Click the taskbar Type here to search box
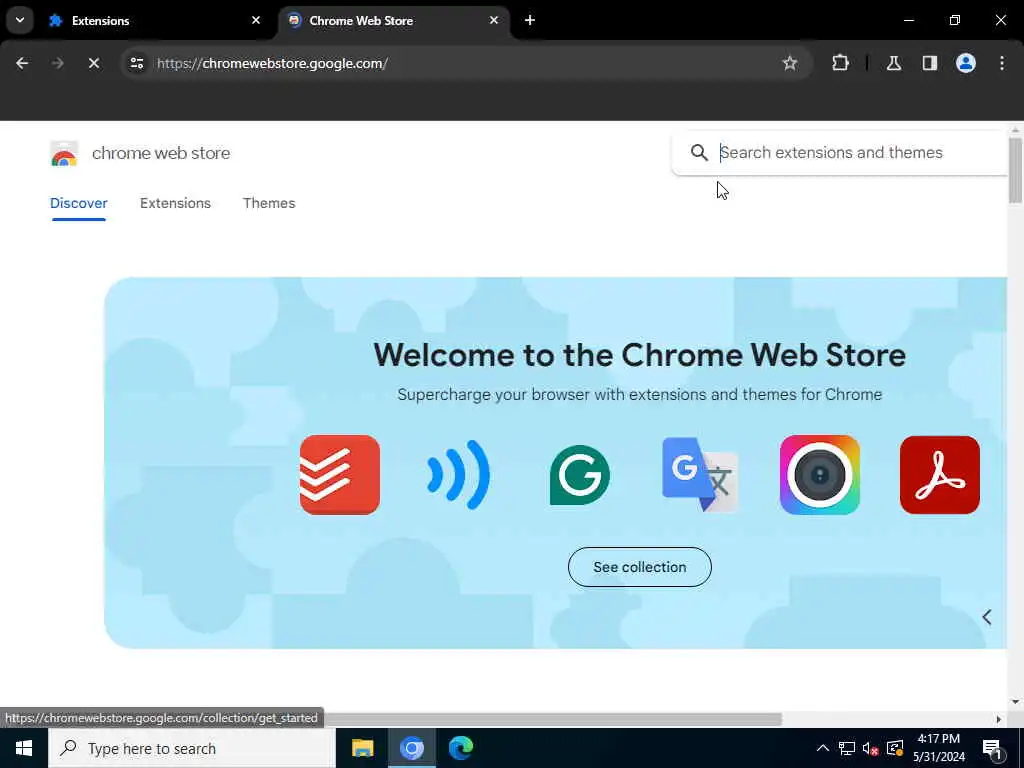This screenshot has width=1024, height=768. point(192,748)
